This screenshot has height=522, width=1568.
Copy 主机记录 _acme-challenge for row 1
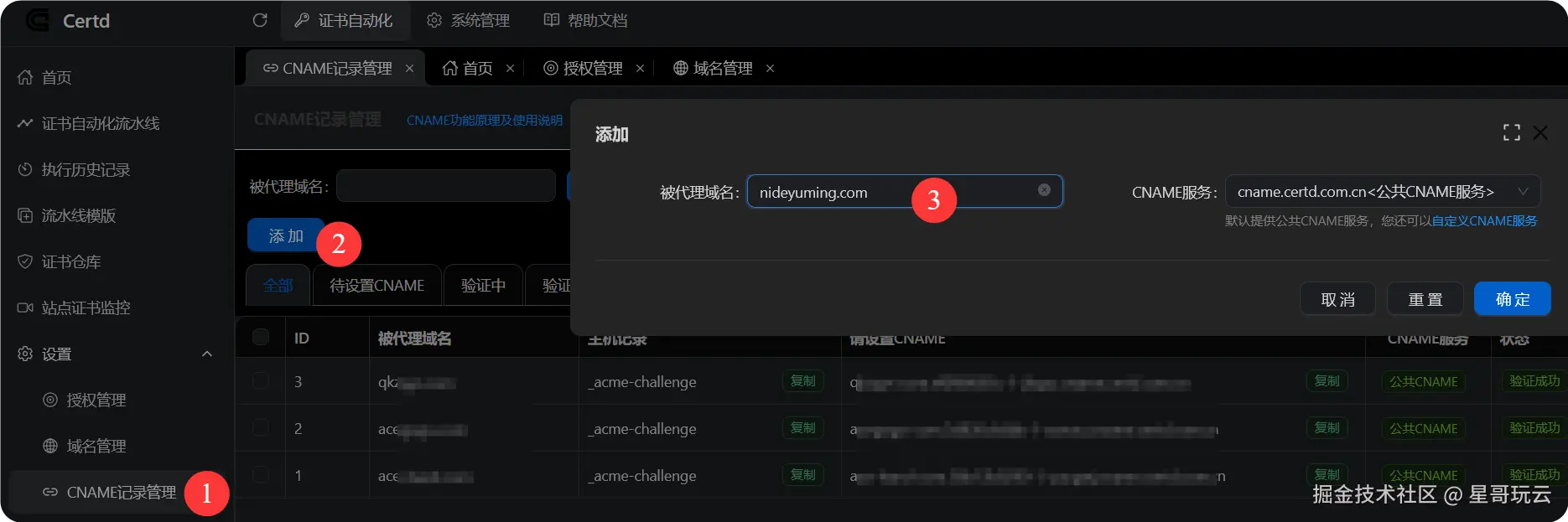(803, 475)
